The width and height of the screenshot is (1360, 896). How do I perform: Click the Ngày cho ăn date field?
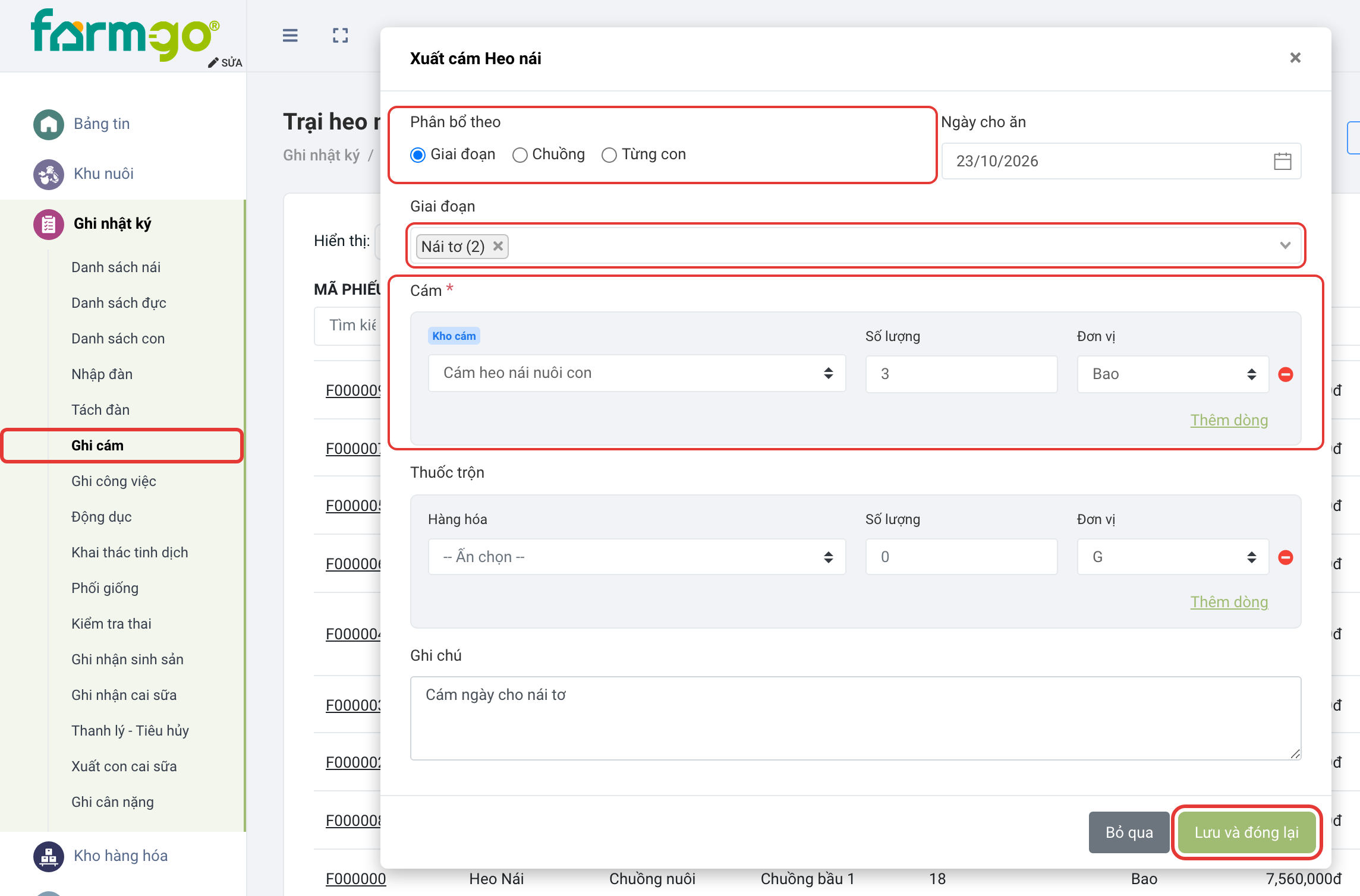(x=1121, y=161)
